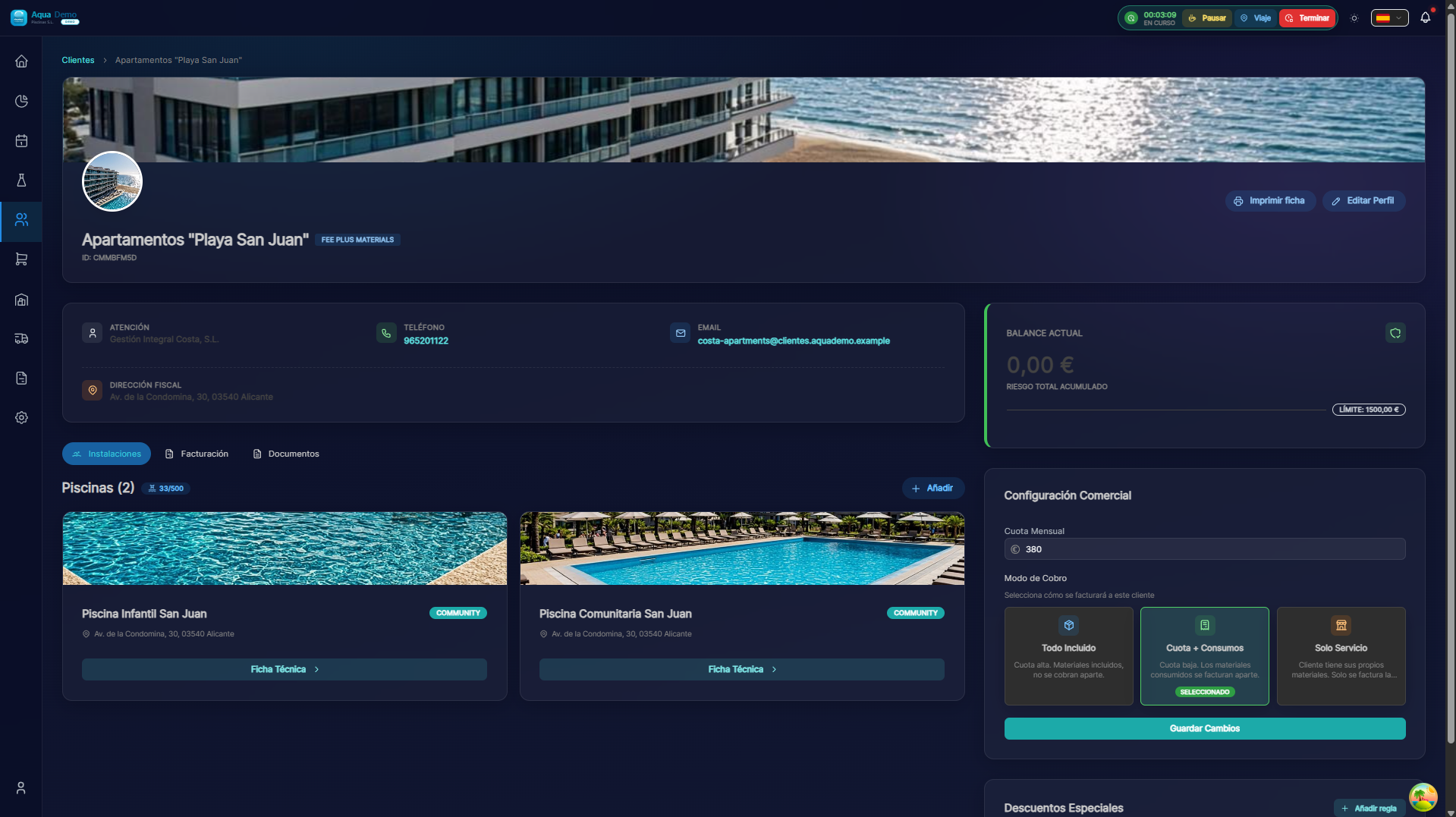
Task: Click Imprimir ficha button
Action: [x=1269, y=201]
